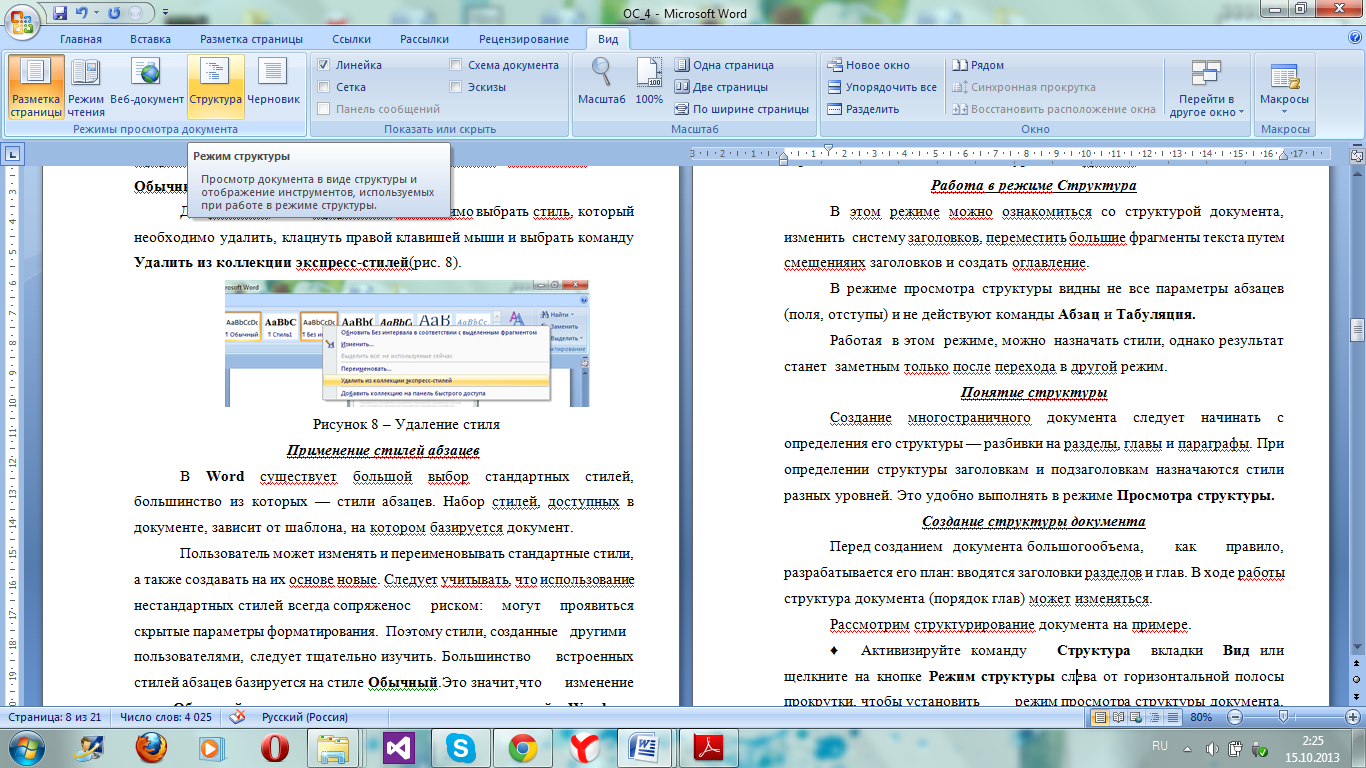The width and height of the screenshot is (1366, 768).
Task: Check the Схема документа checkbox
Action: coord(456,65)
